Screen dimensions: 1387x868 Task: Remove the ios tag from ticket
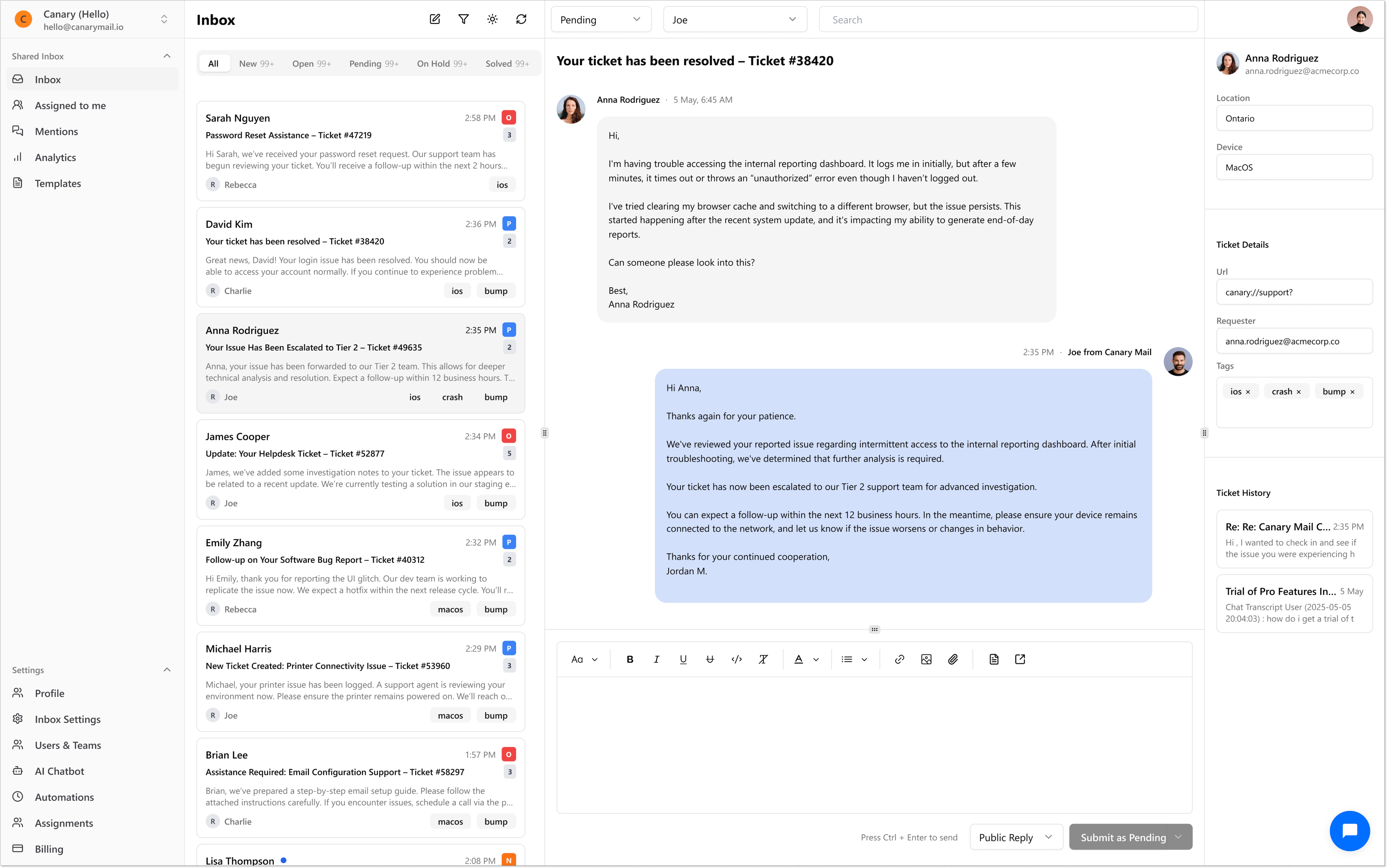tap(1247, 392)
